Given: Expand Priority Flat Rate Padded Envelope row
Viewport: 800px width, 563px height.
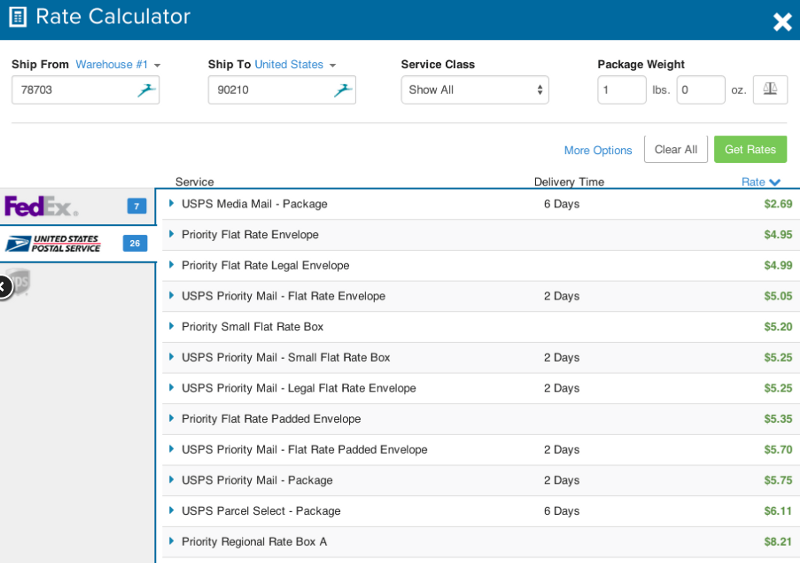Looking at the screenshot, I should point(171,418).
